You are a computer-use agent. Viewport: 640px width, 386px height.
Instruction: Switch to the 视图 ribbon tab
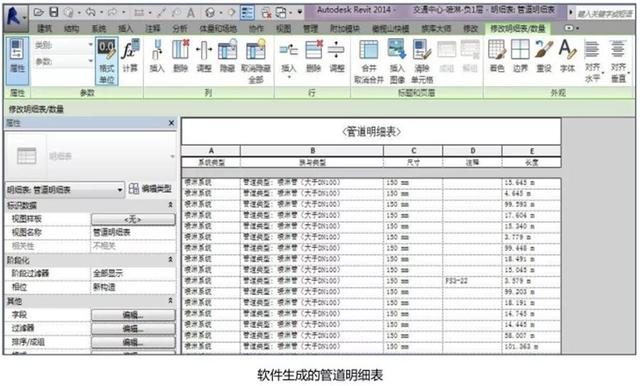(284, 28)
